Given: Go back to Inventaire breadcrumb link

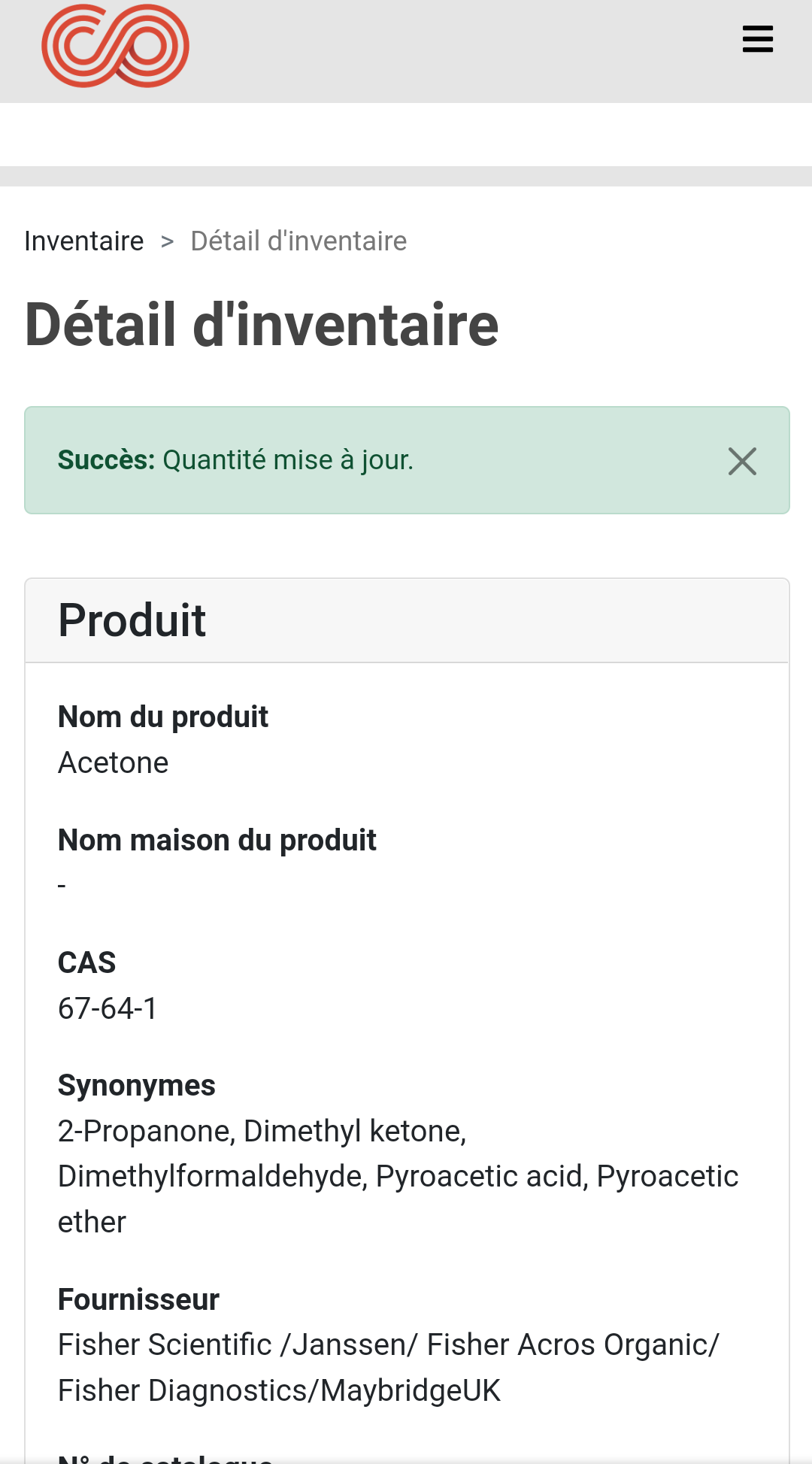Looking at the screenshot, I should click(x=83, y=241).
